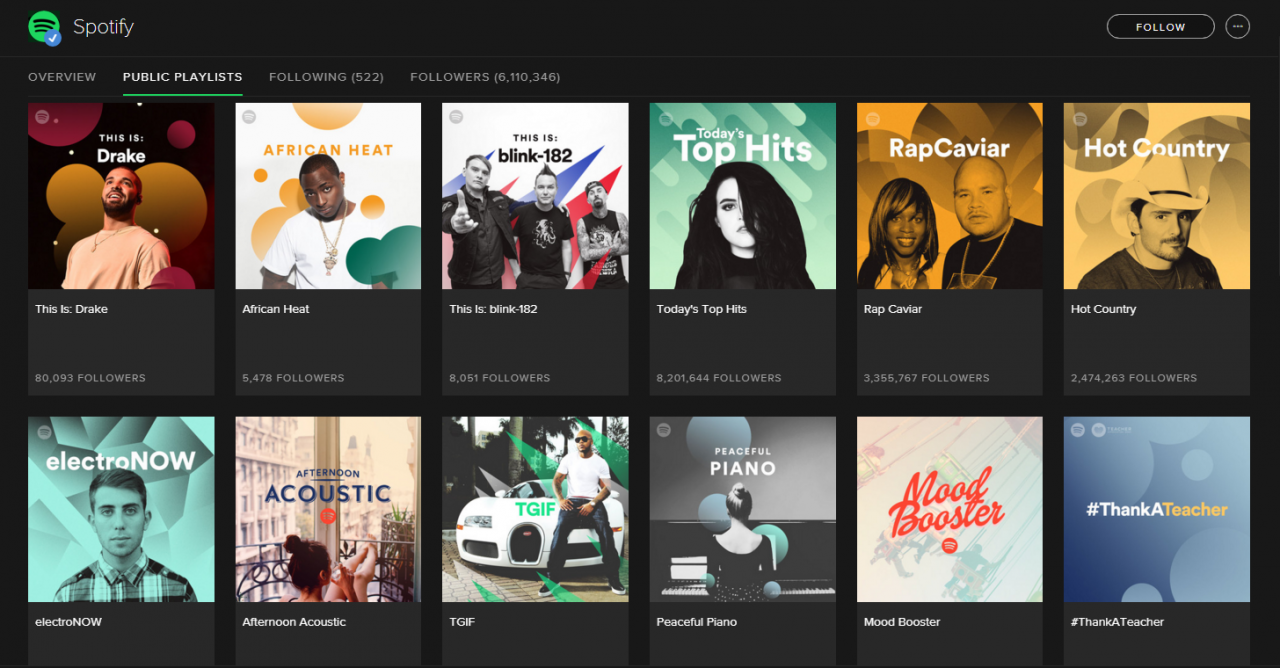The height and width of the screenshot is (668, 1280).
Task: Click the electroNOW playlist cover
Action: 121,509
